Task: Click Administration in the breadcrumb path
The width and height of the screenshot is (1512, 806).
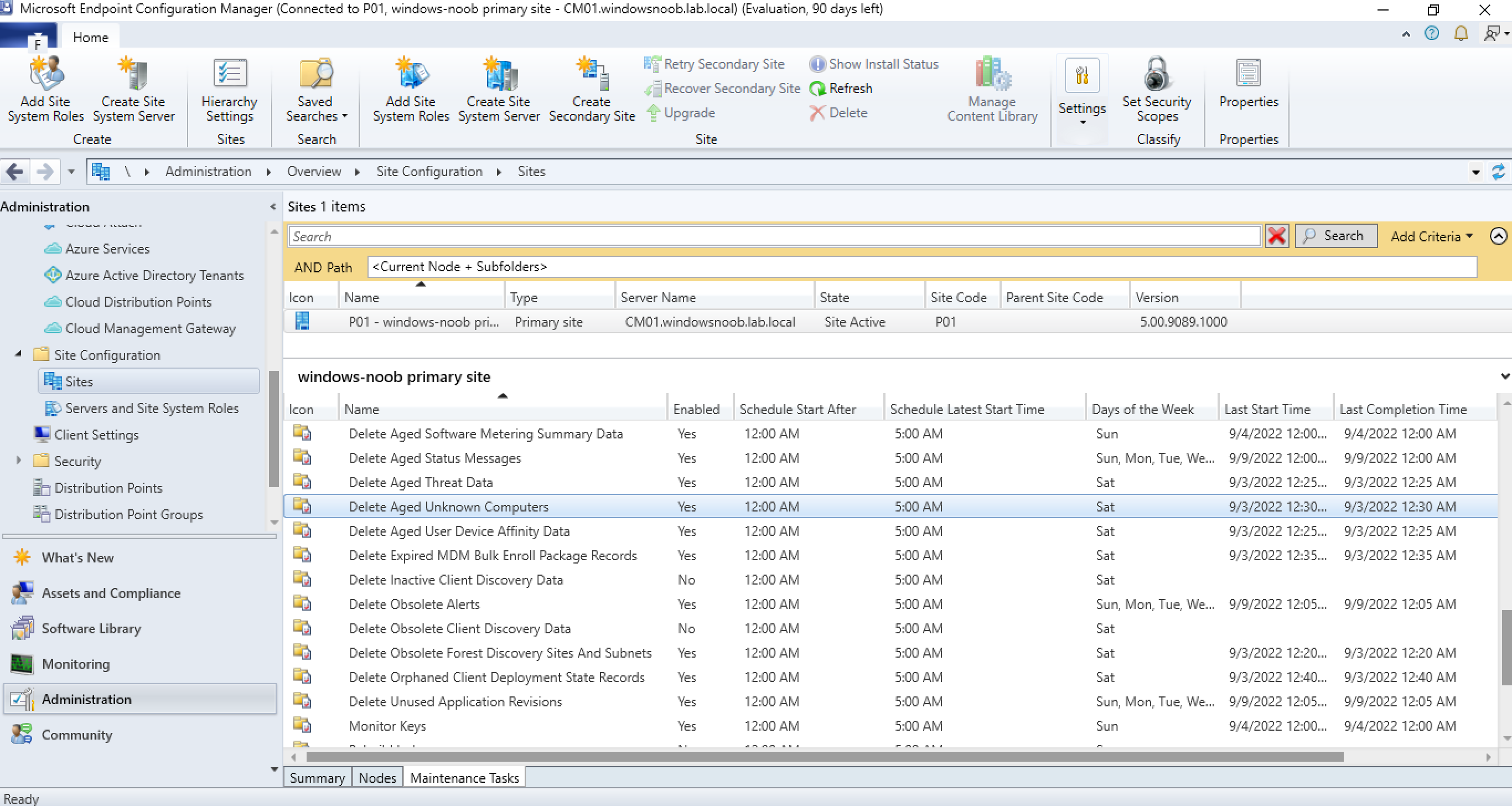Action: 208,172
